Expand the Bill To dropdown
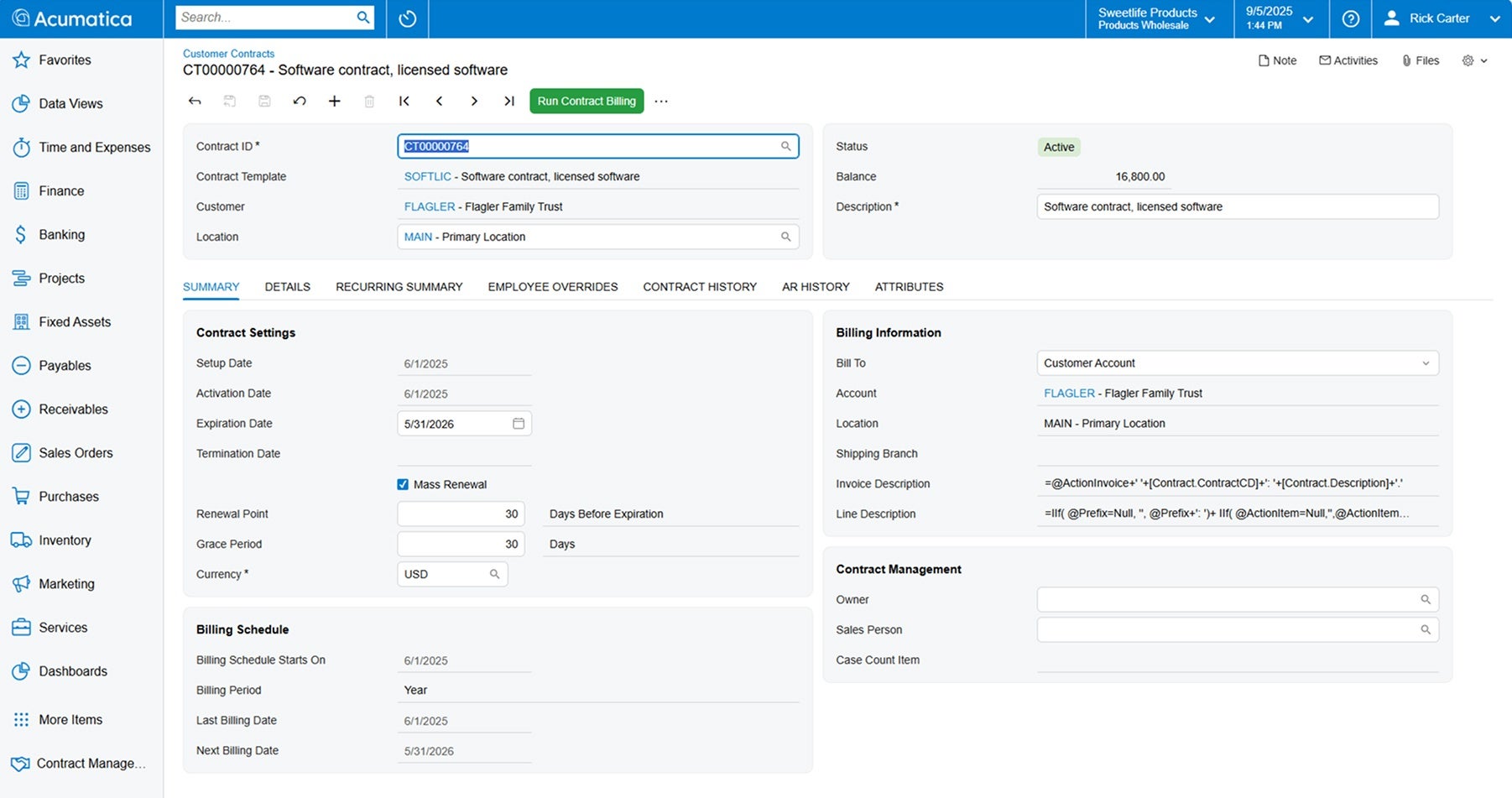This screenshot has height=798, width=1512. click(1425, 363)
